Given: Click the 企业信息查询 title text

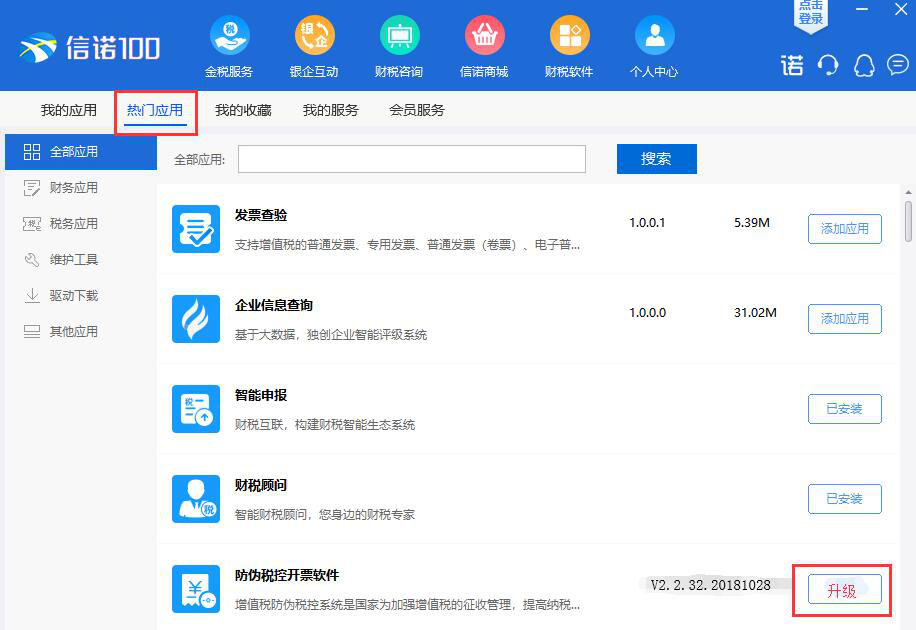Looking at the screenshot, I should (x=274, y=305).
